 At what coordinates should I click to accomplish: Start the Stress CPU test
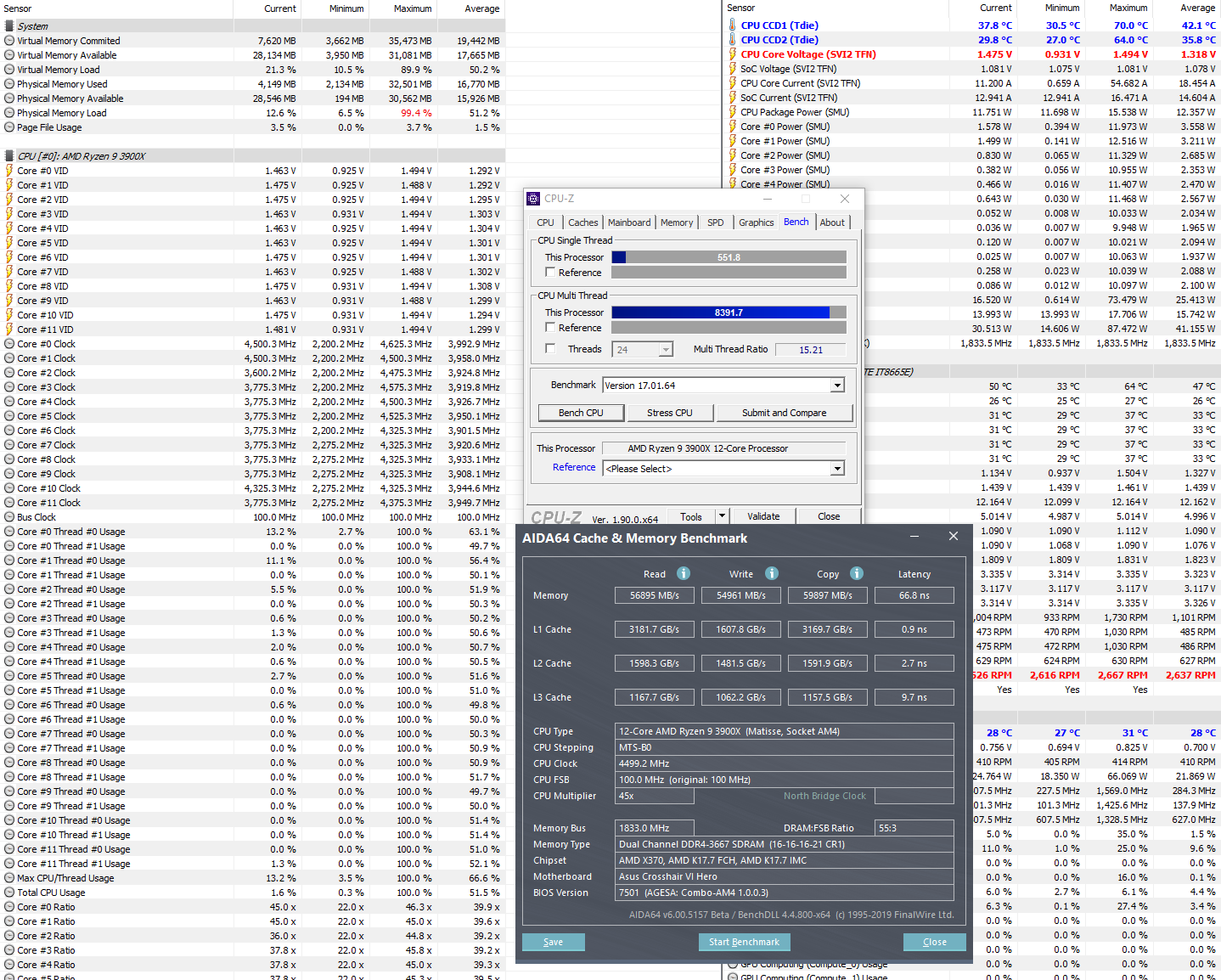[x=670, y=413]
